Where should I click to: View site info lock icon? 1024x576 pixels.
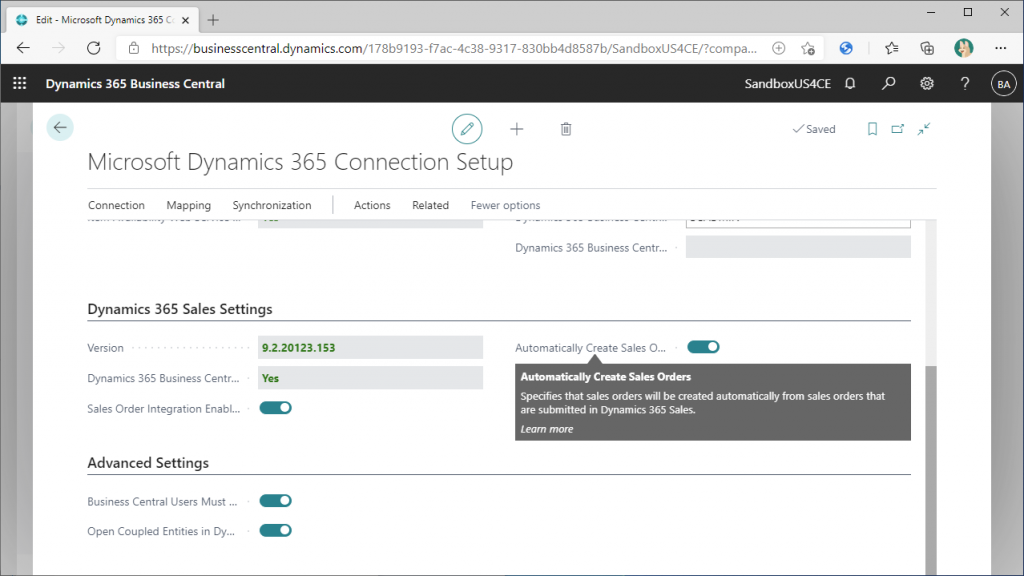tap(134, 48)
